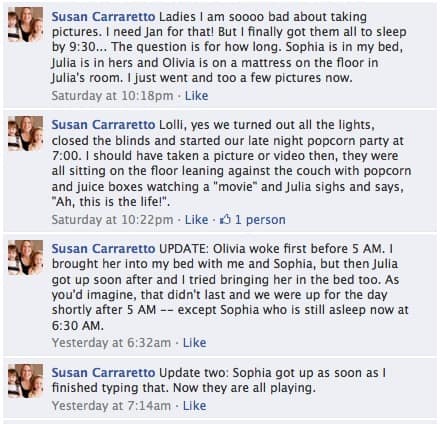This screenshot has height=424, width=441.
Task: Open avatar photo on the 'Ladies I am soooo bad' comment
Action: click(x=25, y=24)
